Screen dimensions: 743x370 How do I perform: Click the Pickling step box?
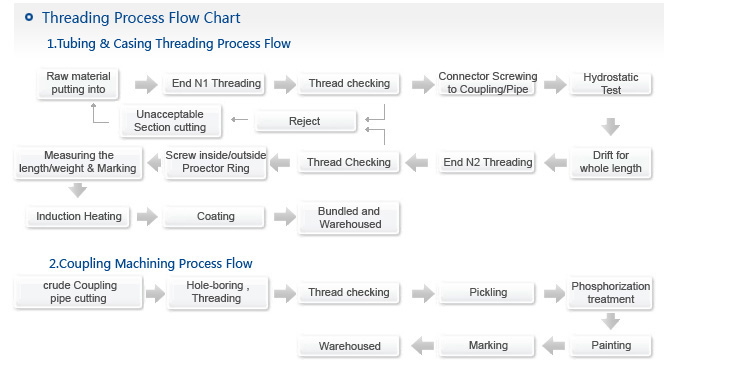pyautogui.click(x=488, y=293)
